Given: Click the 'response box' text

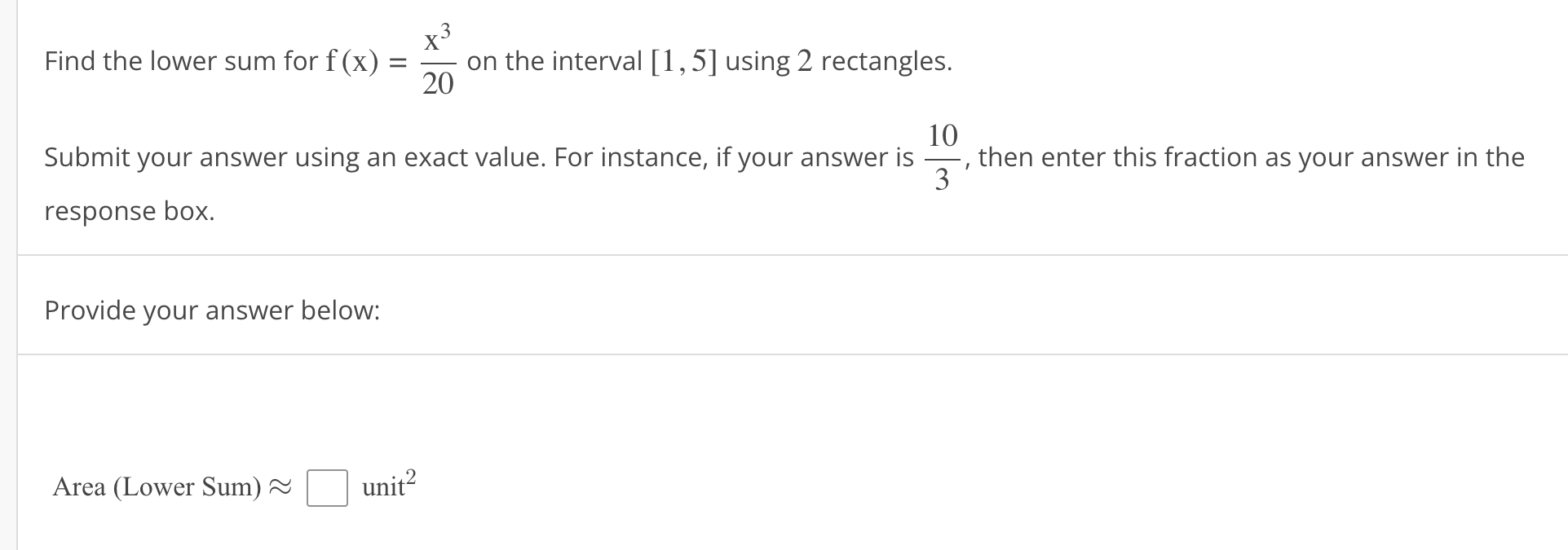Looking at the screenshot, I should point(129,211).
